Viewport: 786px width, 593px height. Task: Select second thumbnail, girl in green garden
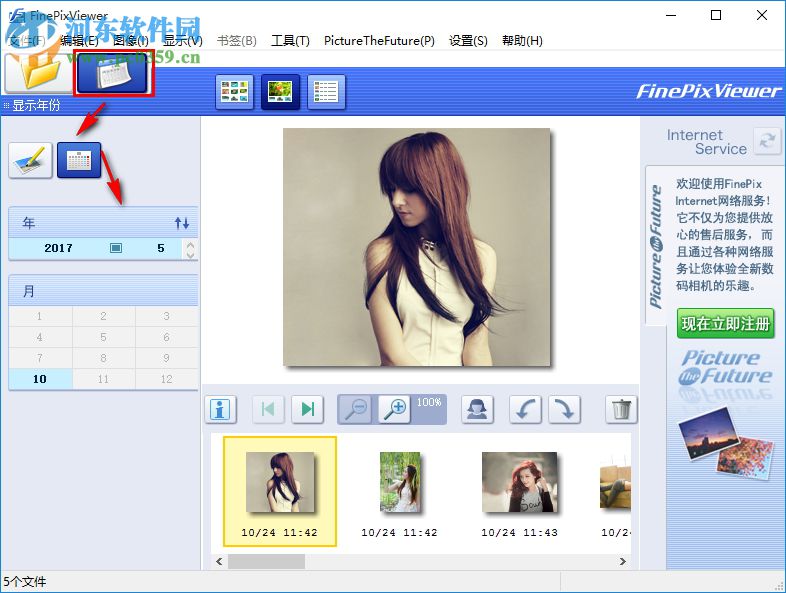pos(400,482)
